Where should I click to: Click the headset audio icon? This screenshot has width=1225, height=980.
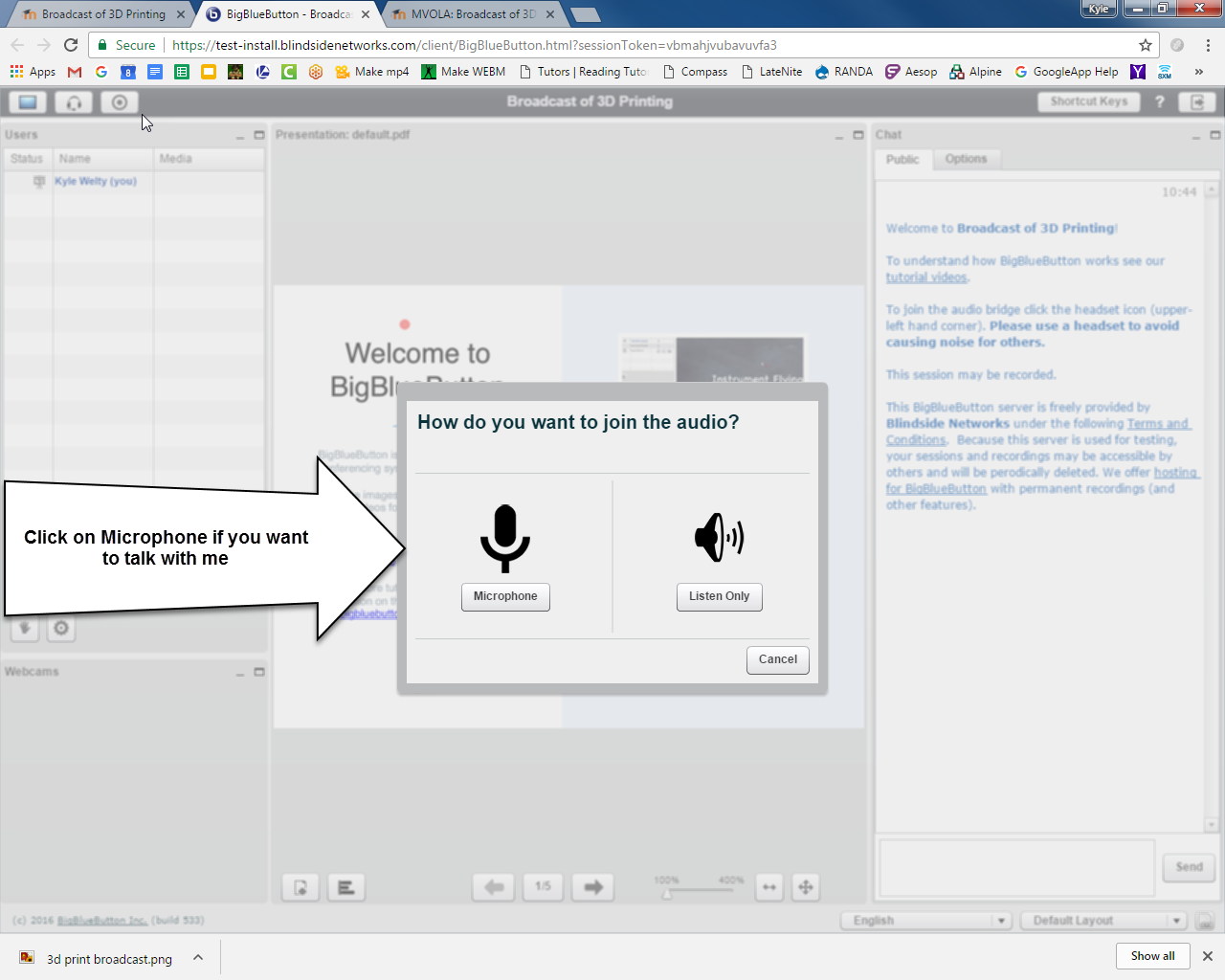(x=74, y=102)
